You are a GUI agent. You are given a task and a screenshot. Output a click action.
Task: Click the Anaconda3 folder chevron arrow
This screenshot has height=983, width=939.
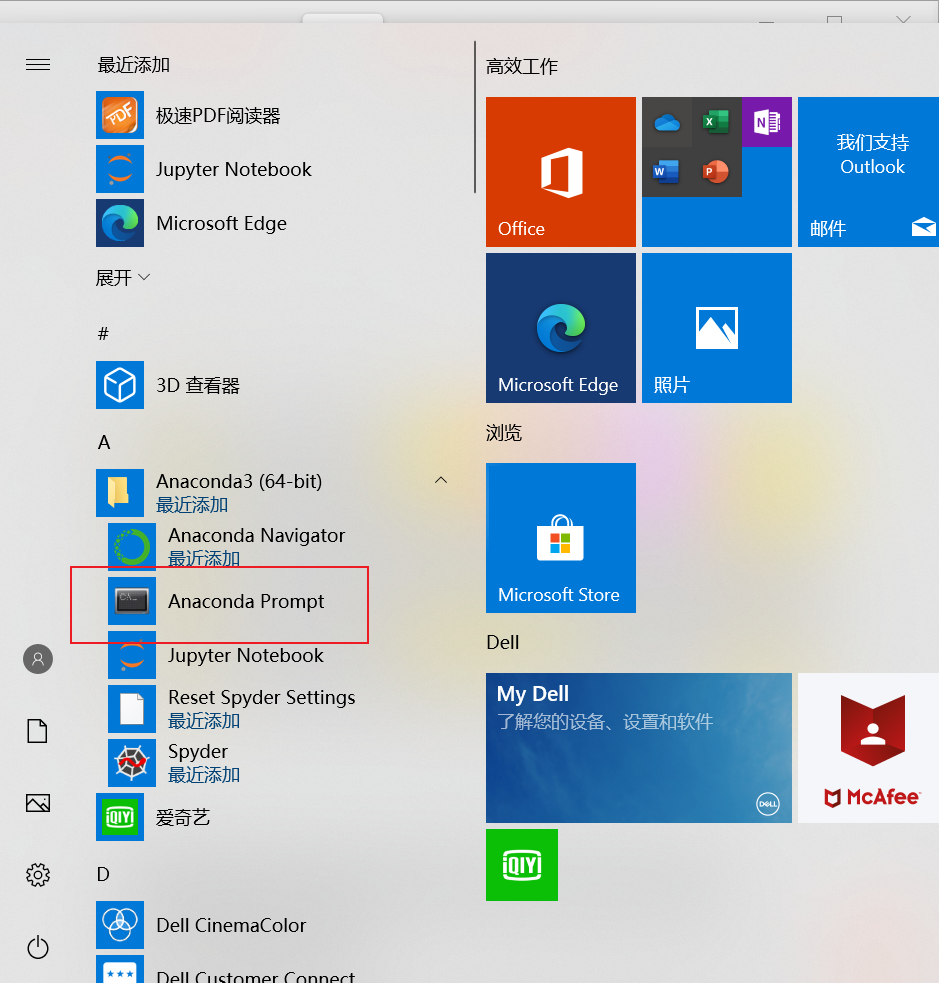click(441, 480)
